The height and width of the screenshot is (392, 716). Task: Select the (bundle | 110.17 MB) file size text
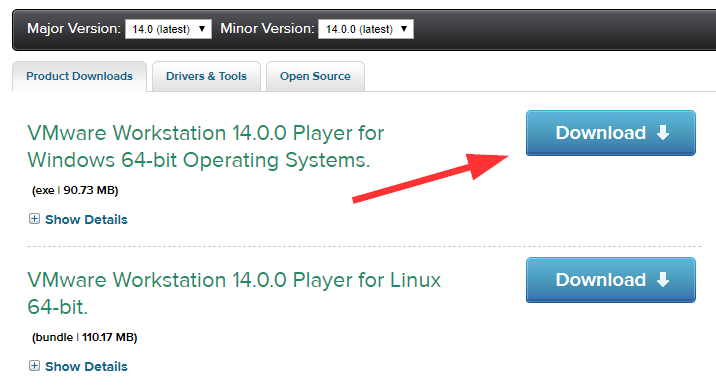84,338
